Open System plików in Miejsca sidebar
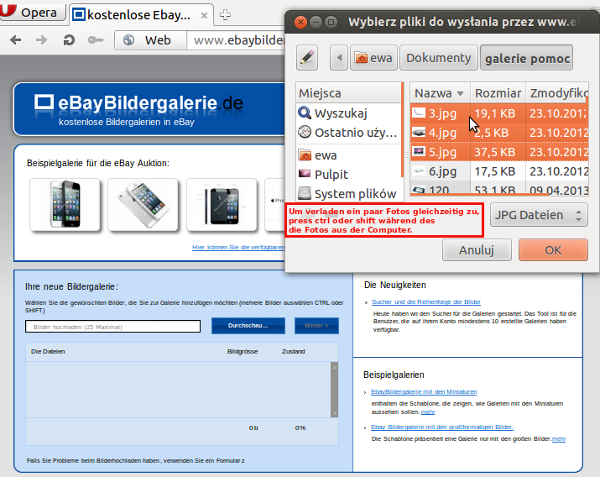Image resolution: width=600 pixels, height=477 pixels. pyautogui.click(x=348, y=194)
